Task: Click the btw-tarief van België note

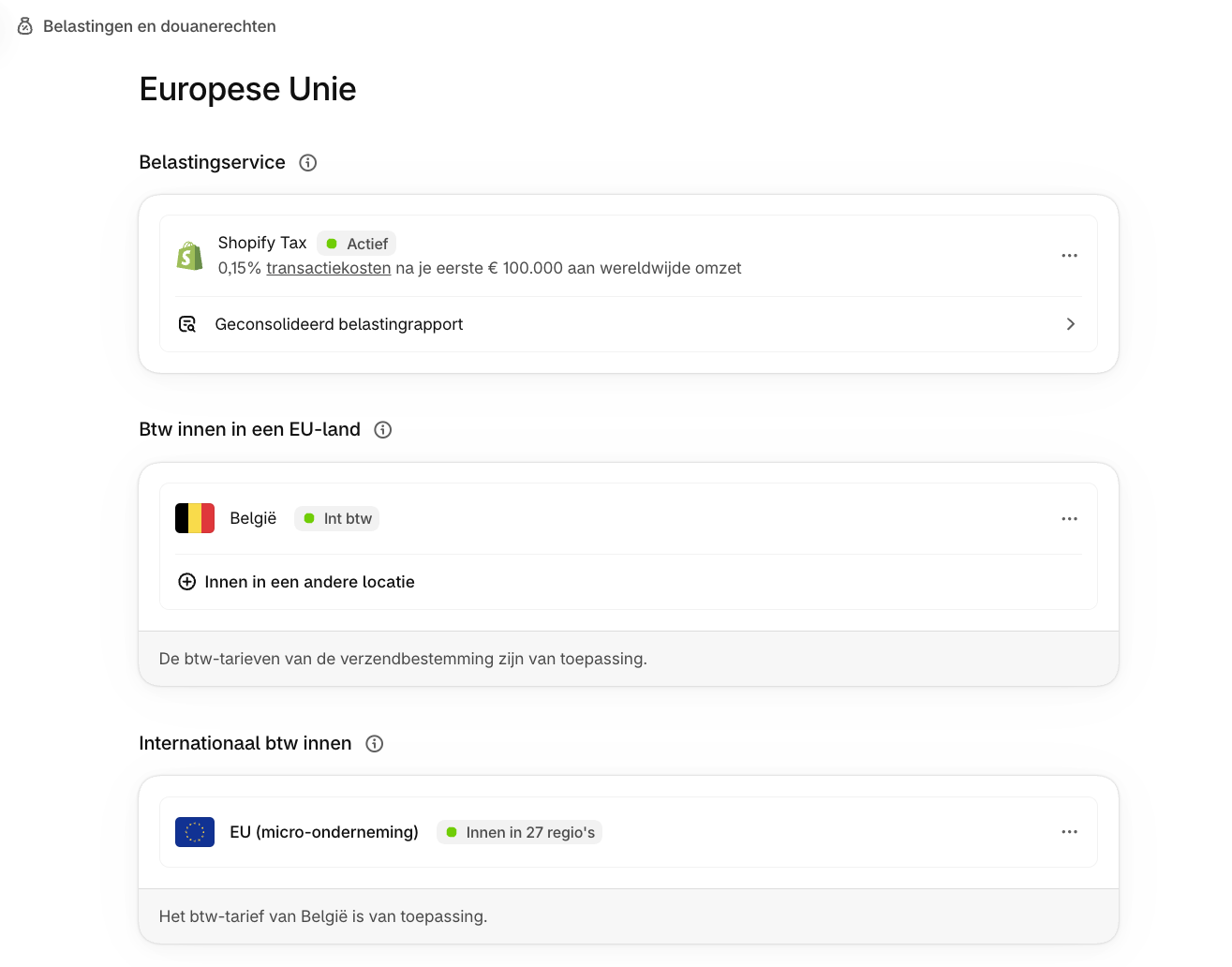Action: point(323,916)
